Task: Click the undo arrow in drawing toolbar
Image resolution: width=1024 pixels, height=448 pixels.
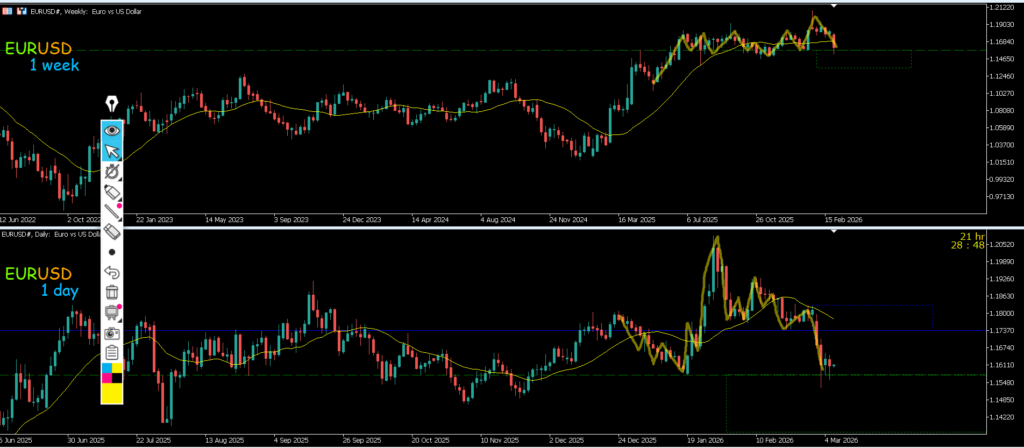Action: tap(112, 272)
